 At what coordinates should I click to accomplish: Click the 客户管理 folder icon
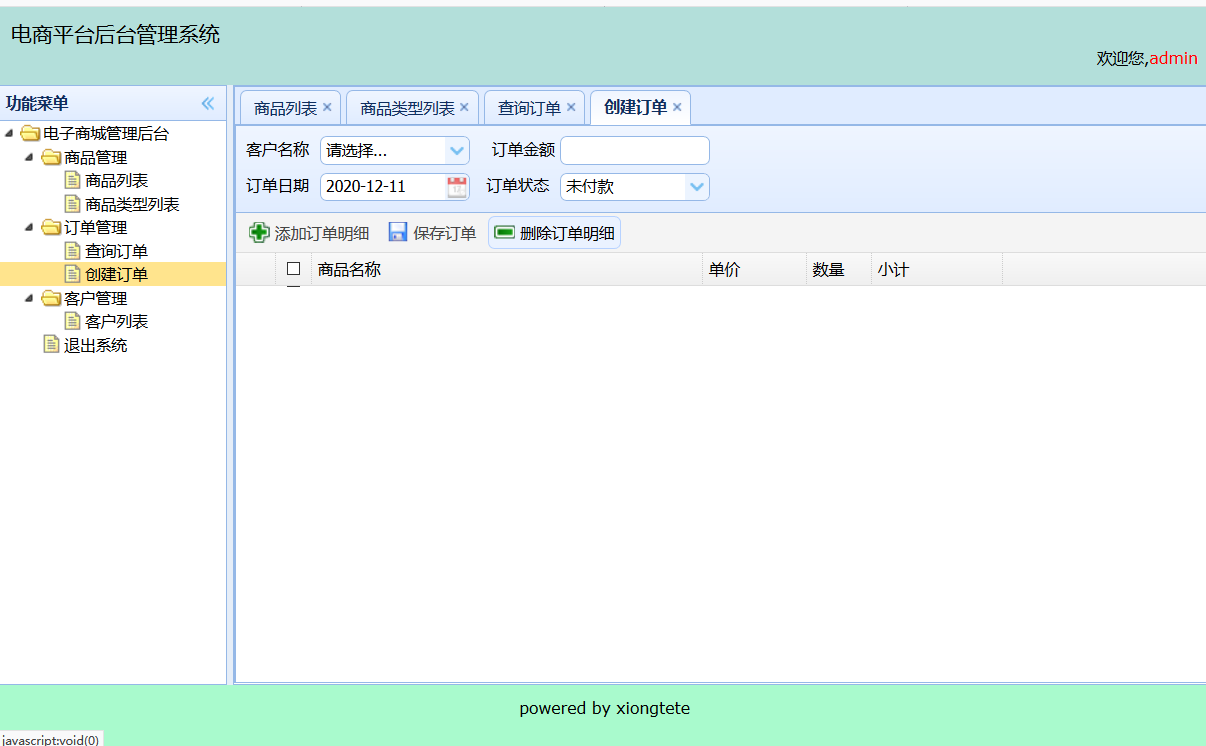51,297
